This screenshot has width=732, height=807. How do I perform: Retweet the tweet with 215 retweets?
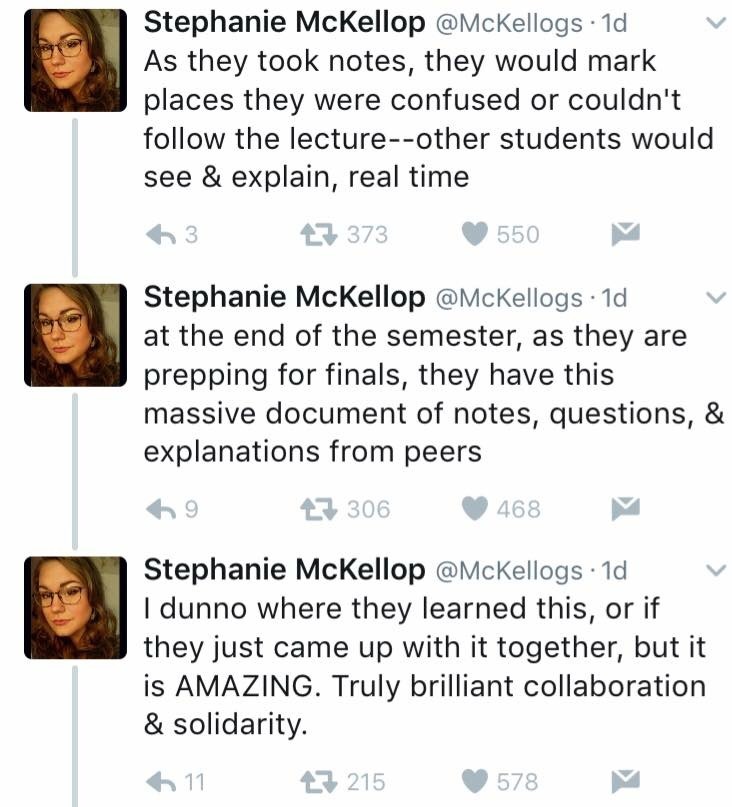319,781
